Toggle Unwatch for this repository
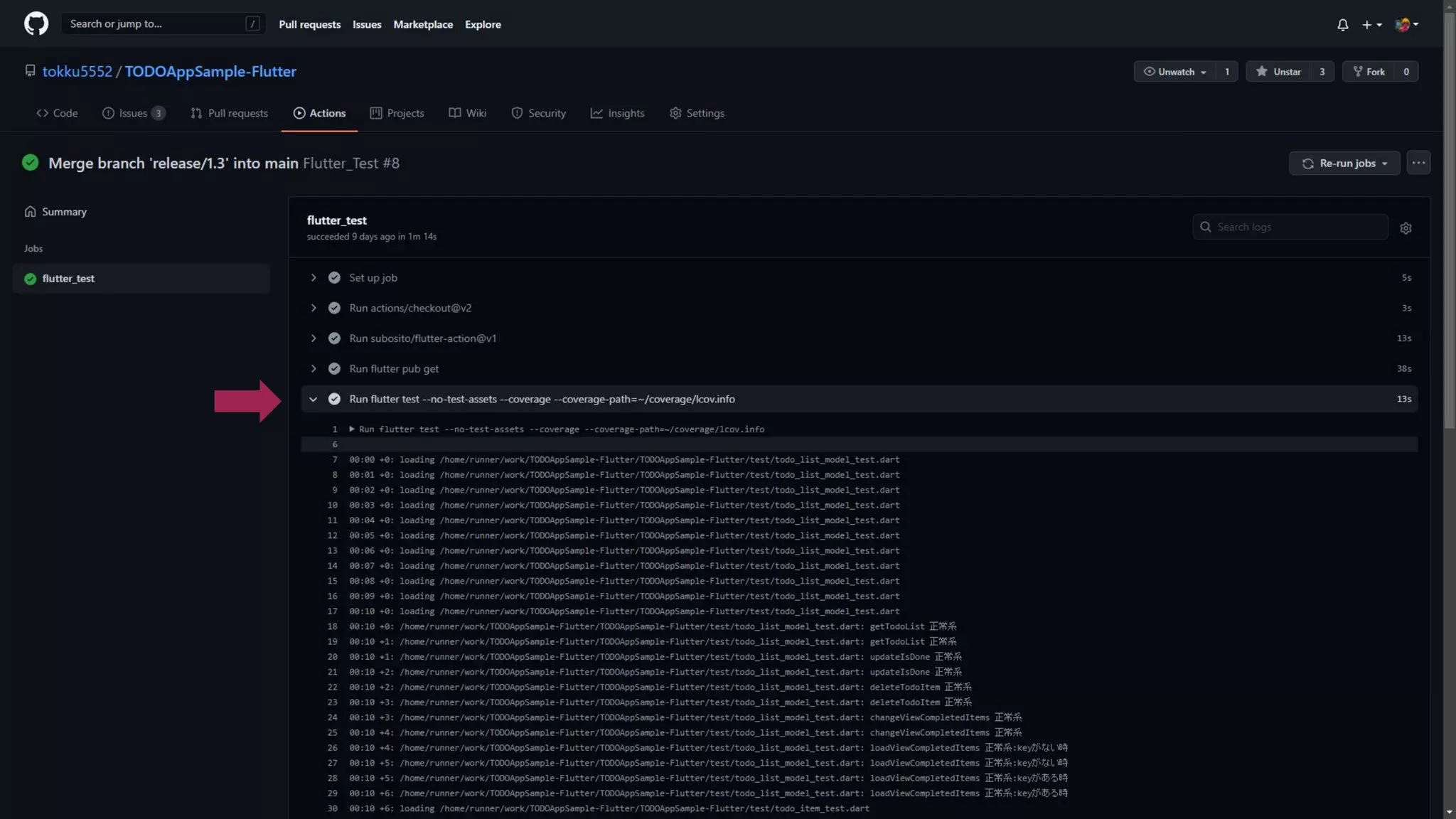Image resolution: width=1456 pixels, height=819 pixels. (1174, 72)
